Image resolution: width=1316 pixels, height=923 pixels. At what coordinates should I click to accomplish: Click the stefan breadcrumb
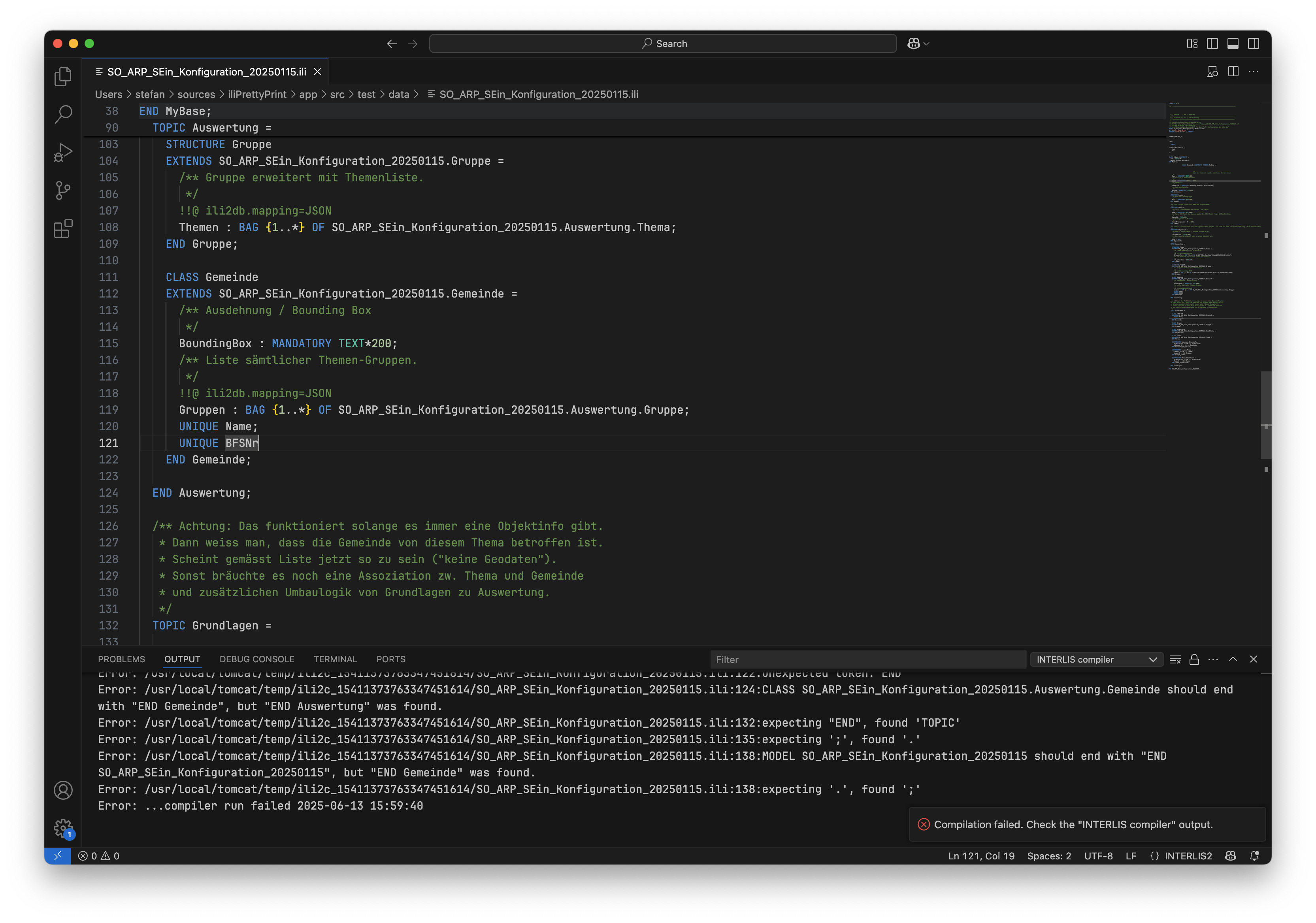[x=150, y=94]
